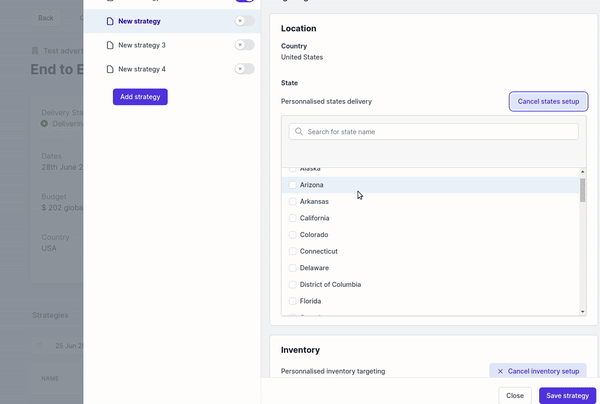Check the Florida checkbox
The height and width of the screenshot is (404, 600).
(293, 301)
